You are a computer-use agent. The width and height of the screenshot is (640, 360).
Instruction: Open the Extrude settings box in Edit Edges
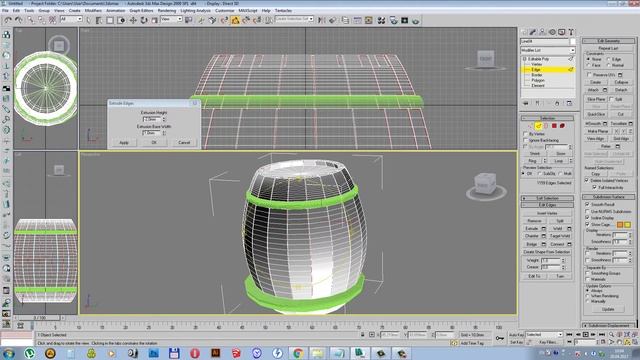click(543, 229)
